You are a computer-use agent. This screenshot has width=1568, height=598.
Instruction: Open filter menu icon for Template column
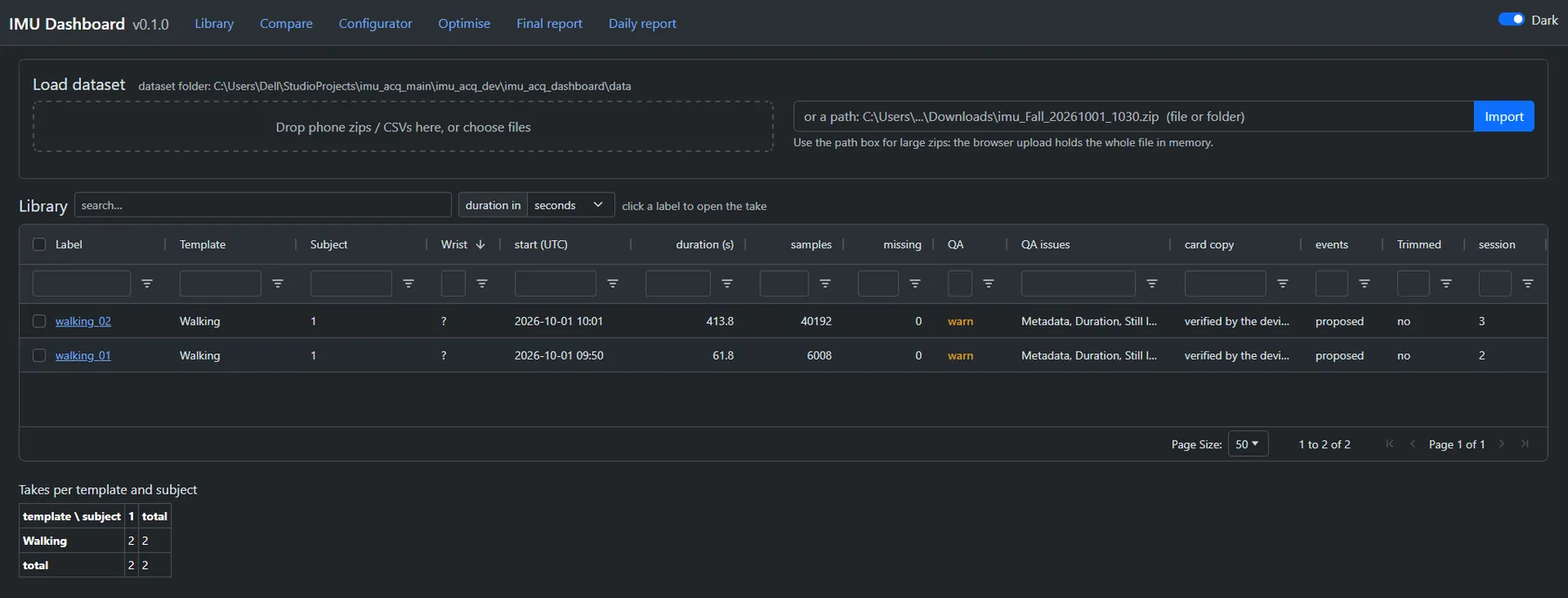tap(278, 284)
